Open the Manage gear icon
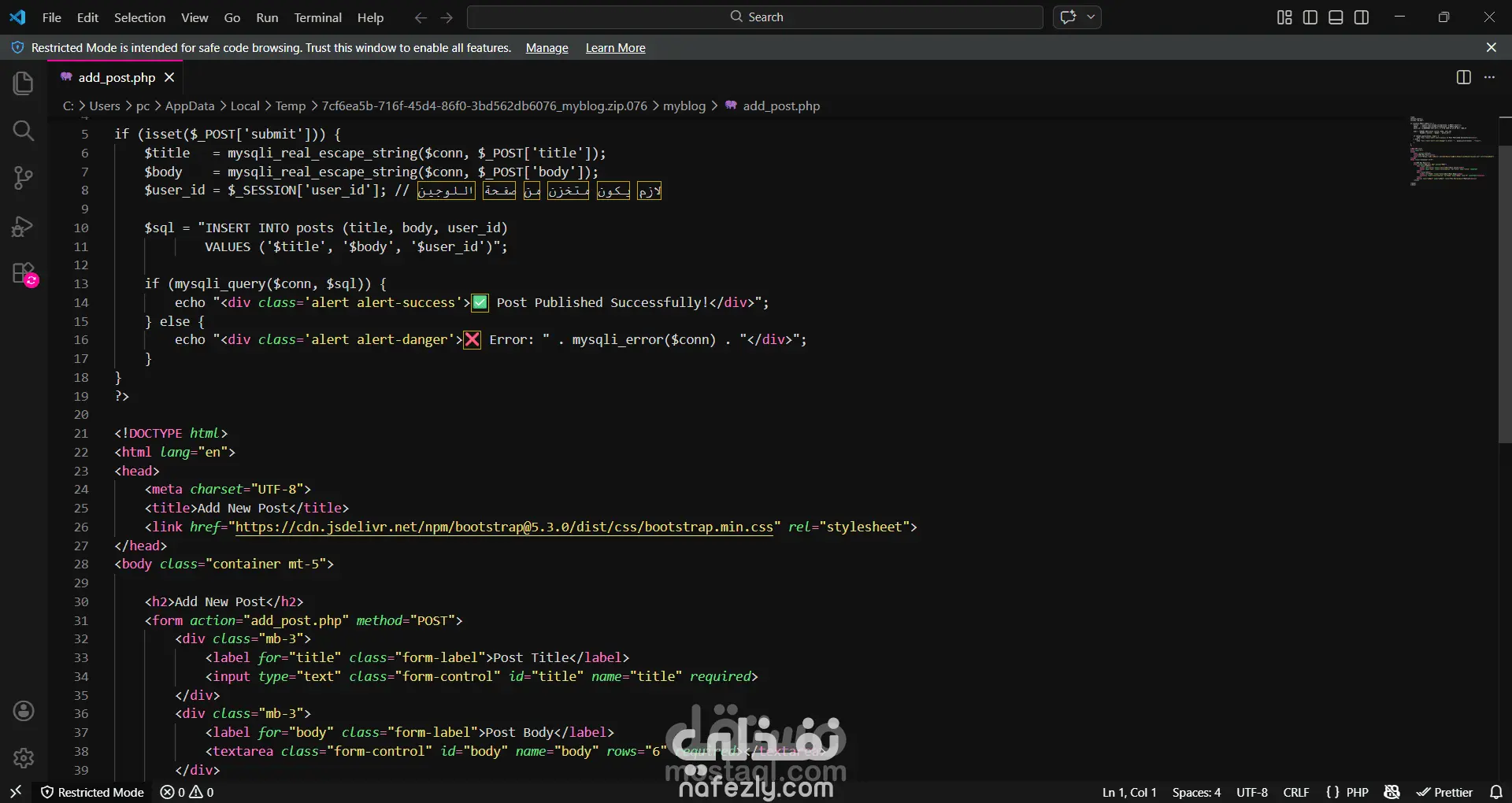The height and width of the screenshot is (803, 1512). coord(24,758)
